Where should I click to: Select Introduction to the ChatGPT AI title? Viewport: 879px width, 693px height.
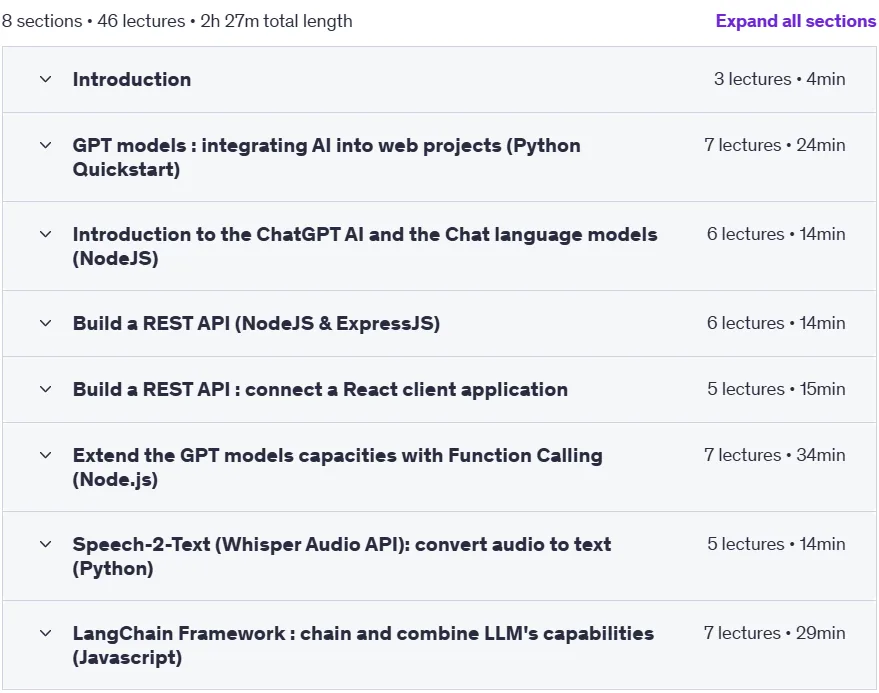point(365,246)
